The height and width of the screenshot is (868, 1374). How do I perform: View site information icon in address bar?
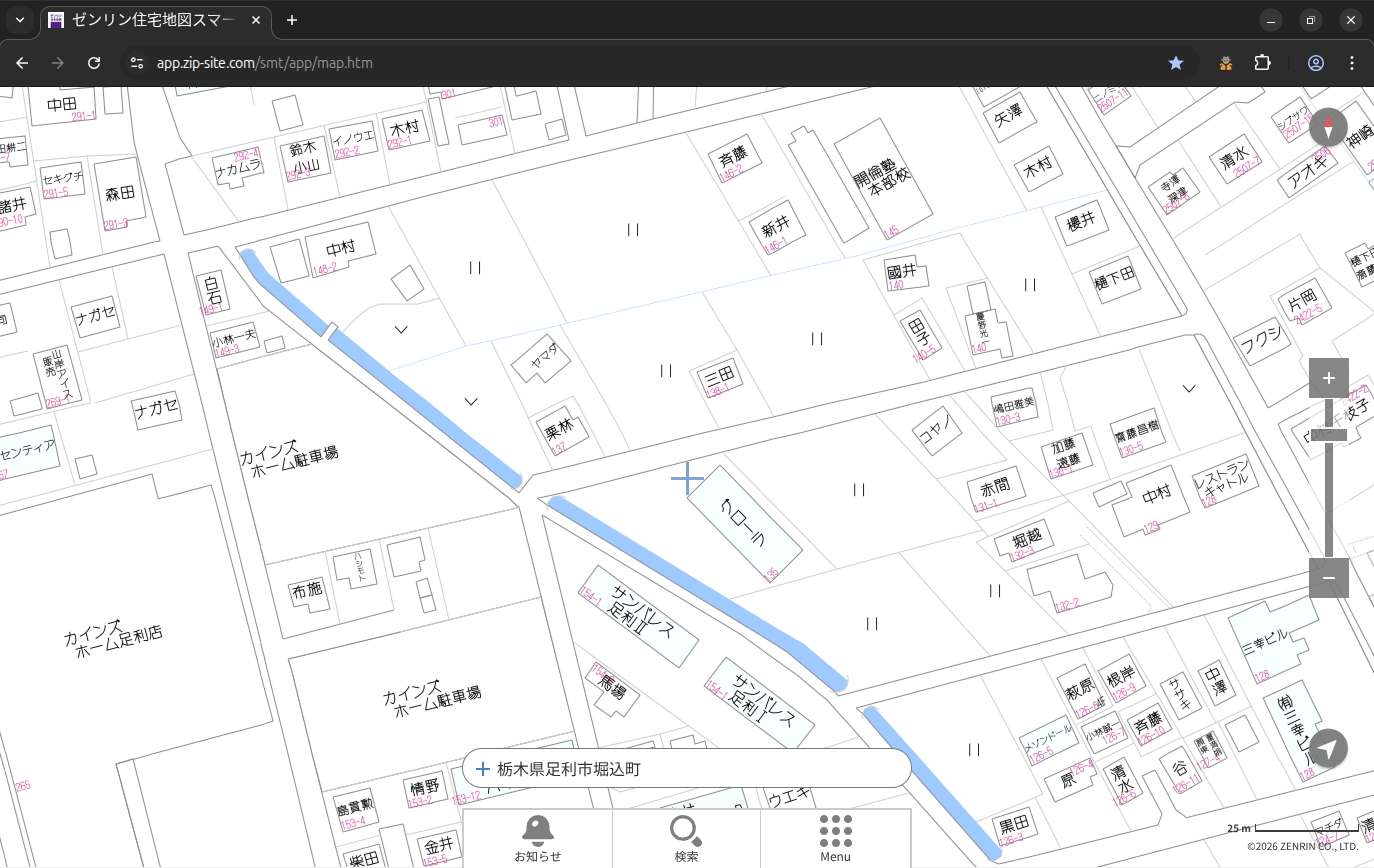(x=137, y=63)
